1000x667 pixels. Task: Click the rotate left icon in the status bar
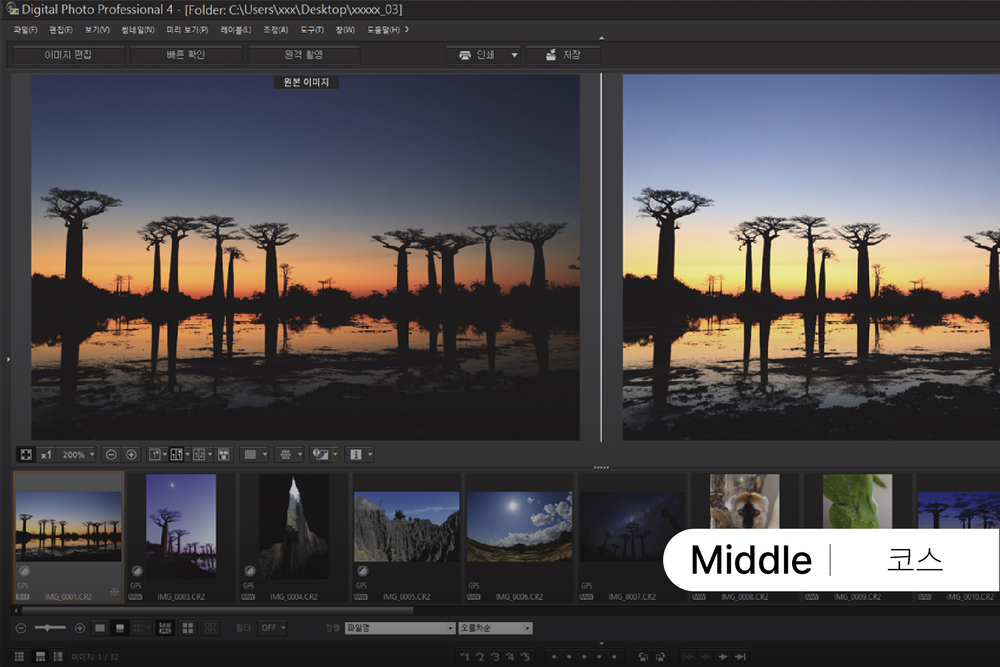pyautogui.click(x=643, y=657)
